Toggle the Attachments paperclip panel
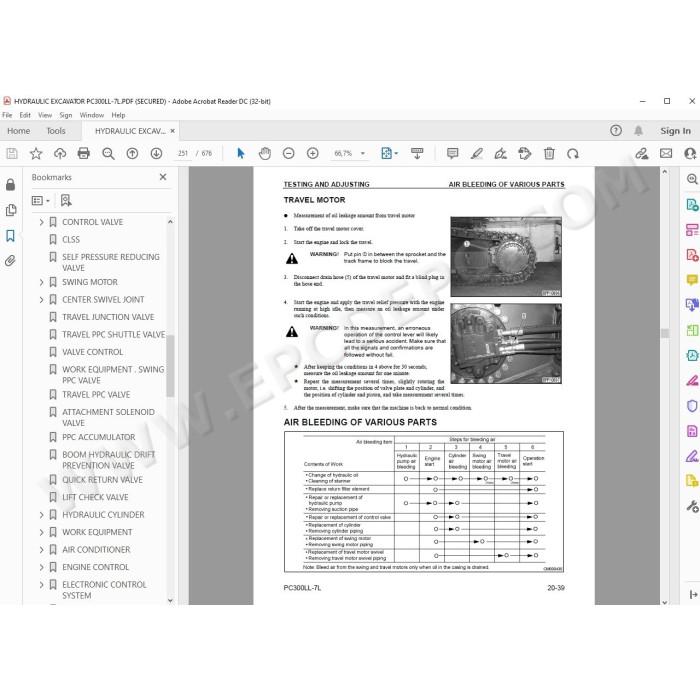Screen dimensions: 700x700 coord(10,261)
